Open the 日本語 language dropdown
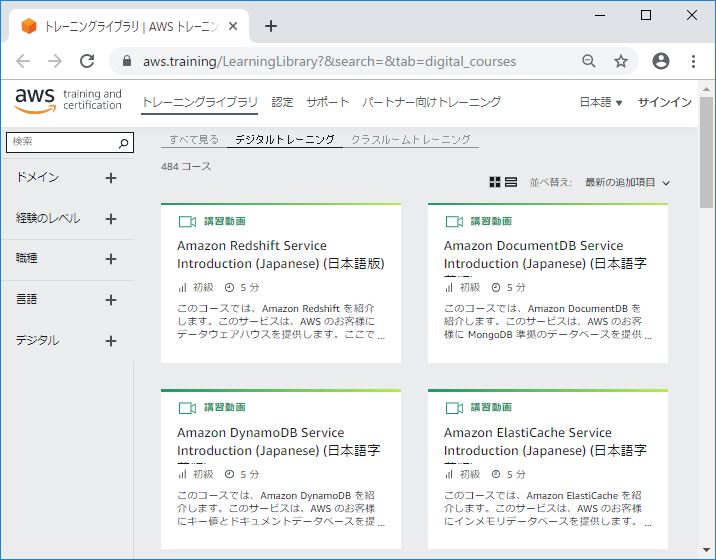 pyautogui.click(x=600, y=102)
